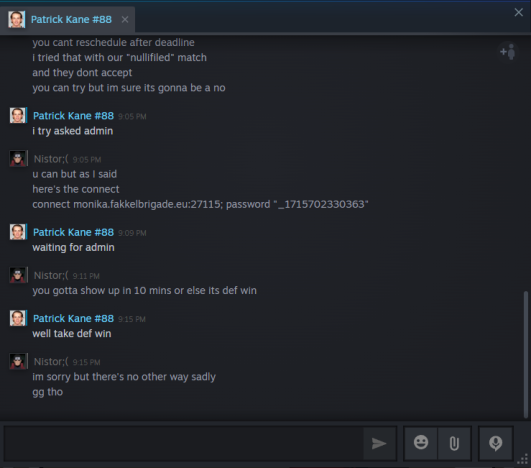The height and width of the screenshot is (468, 531).
Task: Invite a friend to this chat
Action: pos(508,52)
